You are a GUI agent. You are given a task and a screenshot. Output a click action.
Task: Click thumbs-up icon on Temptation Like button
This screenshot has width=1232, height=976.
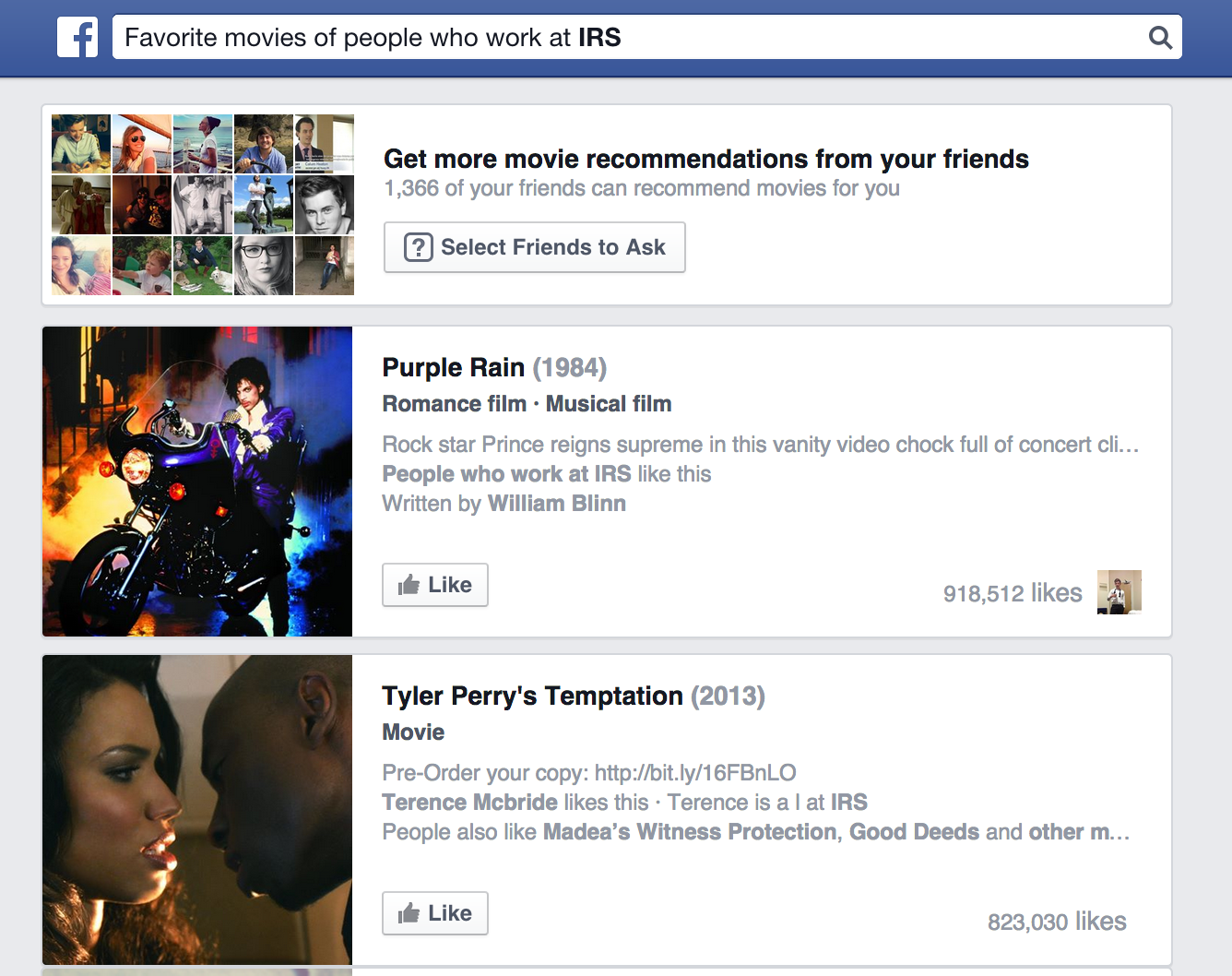point(409,913)
